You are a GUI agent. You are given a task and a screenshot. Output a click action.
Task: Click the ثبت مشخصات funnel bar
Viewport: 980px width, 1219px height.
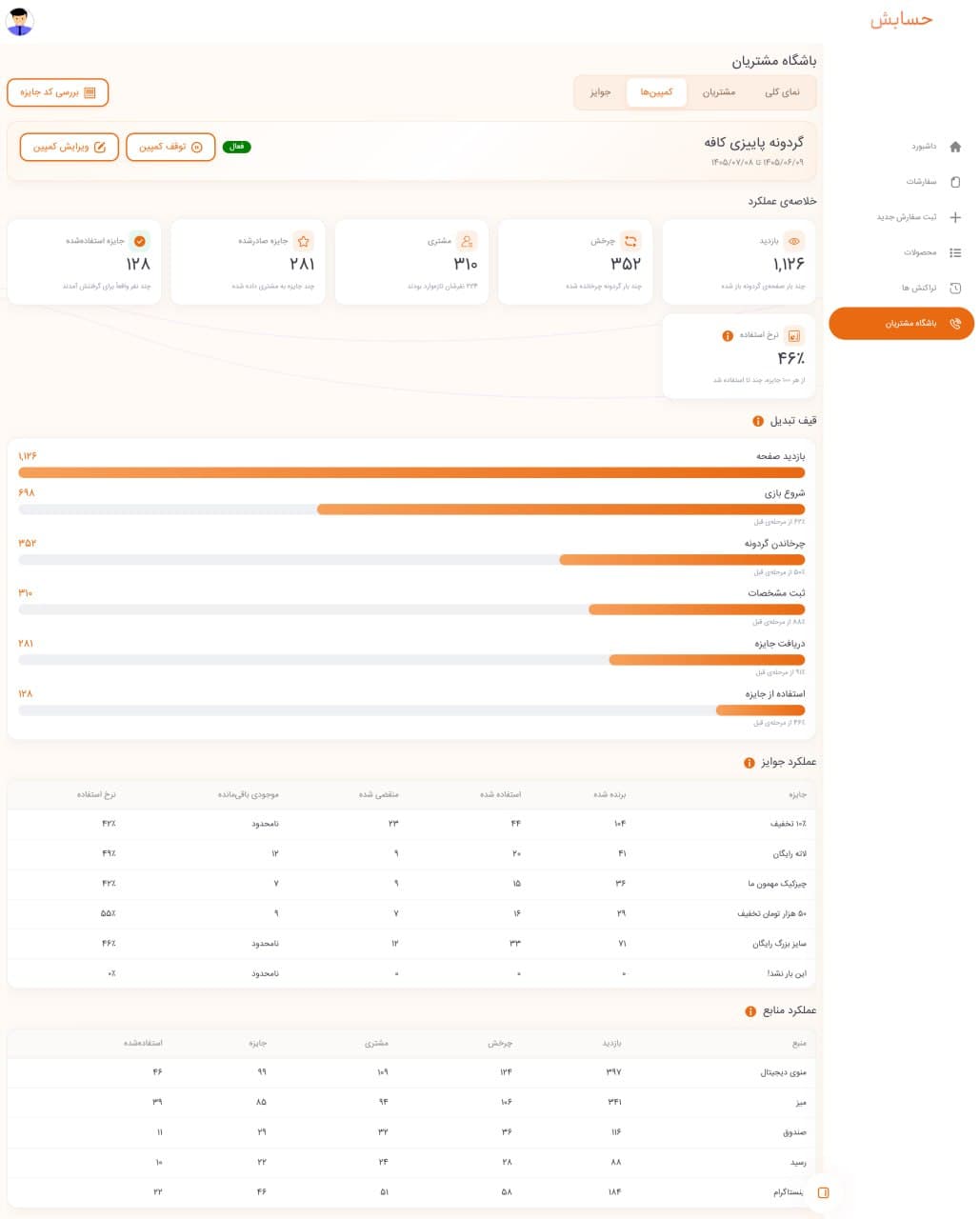411,609
